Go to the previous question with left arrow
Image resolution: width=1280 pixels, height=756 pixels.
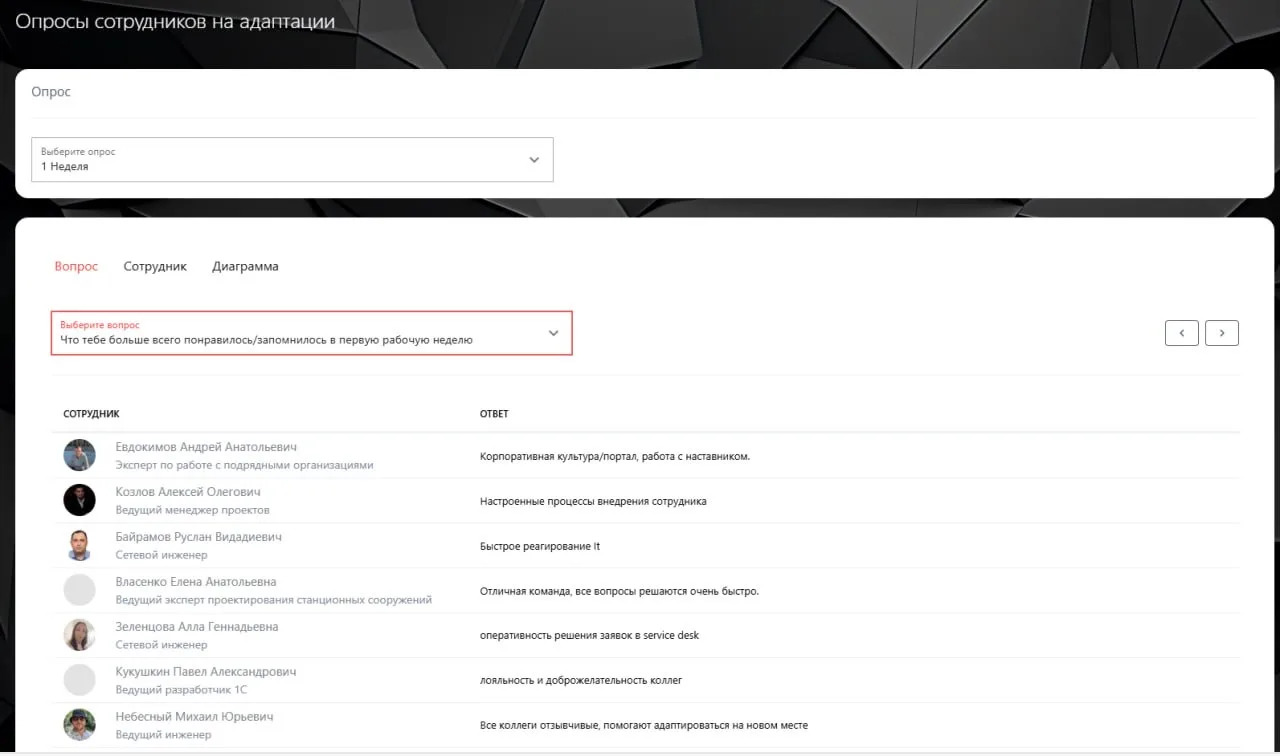tap(1182, 333)
